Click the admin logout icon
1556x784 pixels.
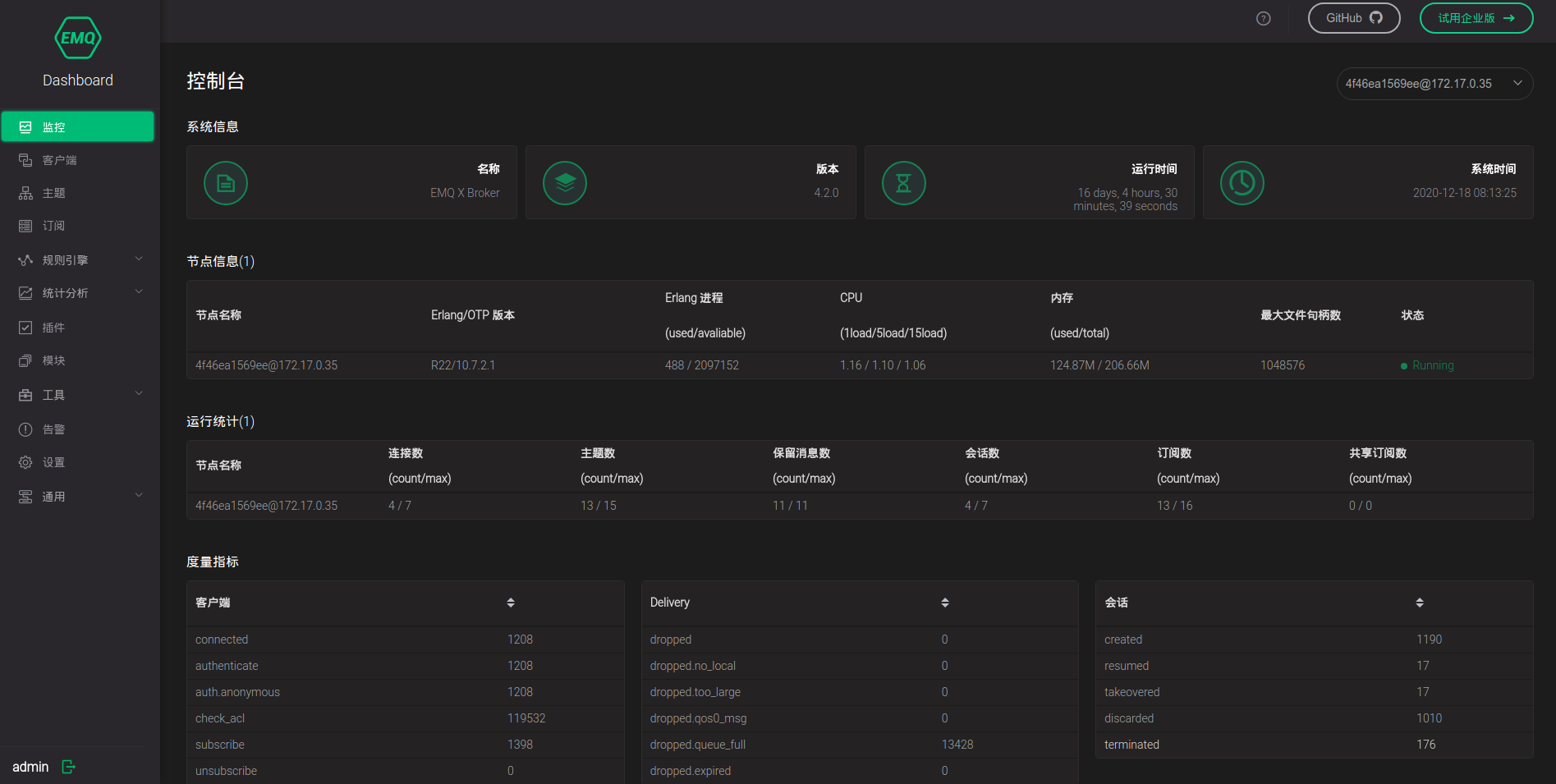tap(68, 766)
